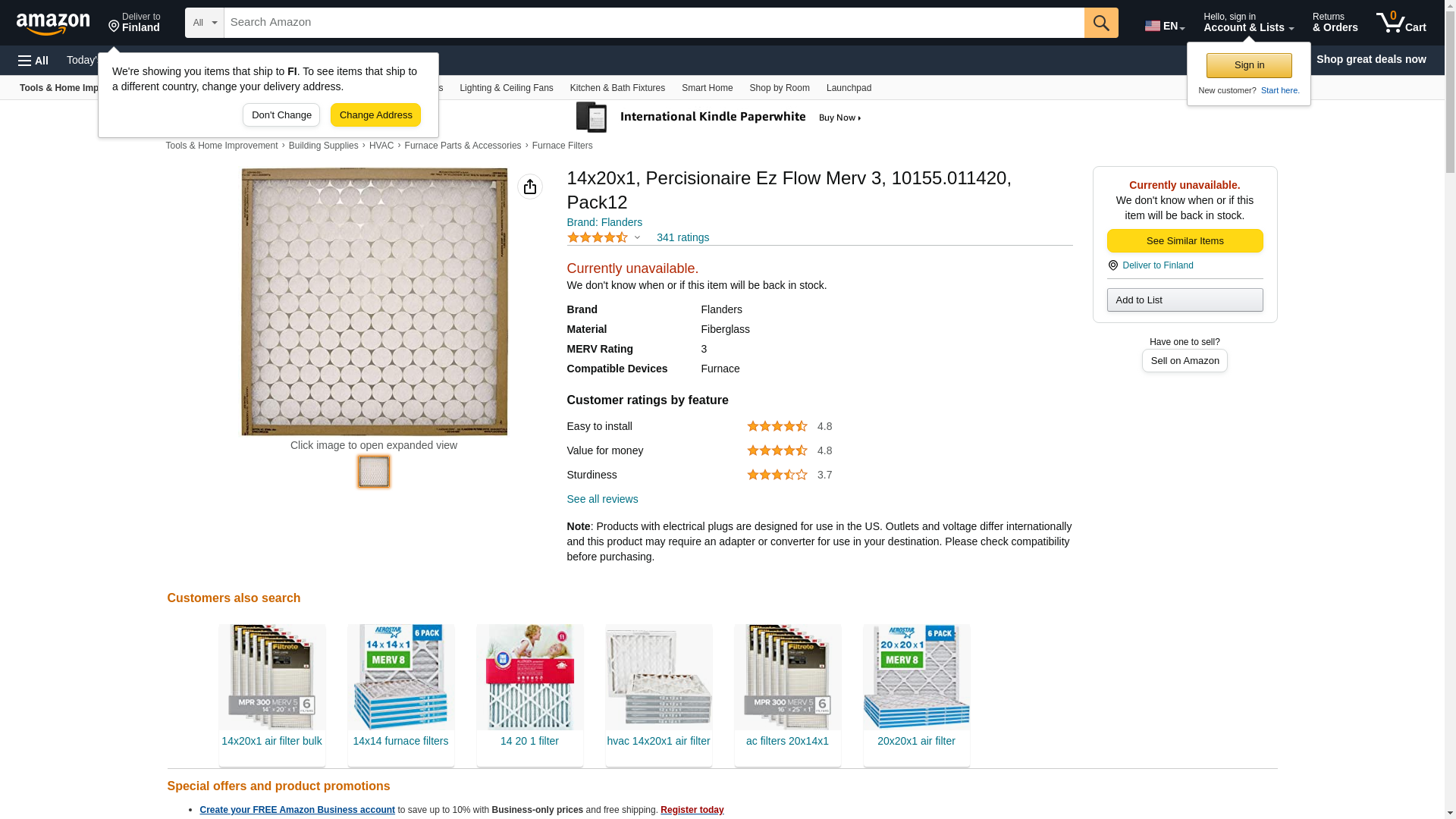Screen dimensions: 1456x819
Task: Expand the Account & Lists menu
Action: click(x=1247, y=23)
